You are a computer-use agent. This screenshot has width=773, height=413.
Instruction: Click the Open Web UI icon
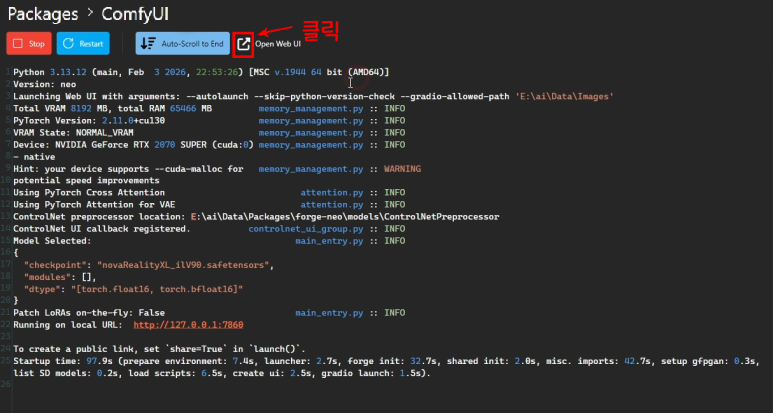point(243,44)
